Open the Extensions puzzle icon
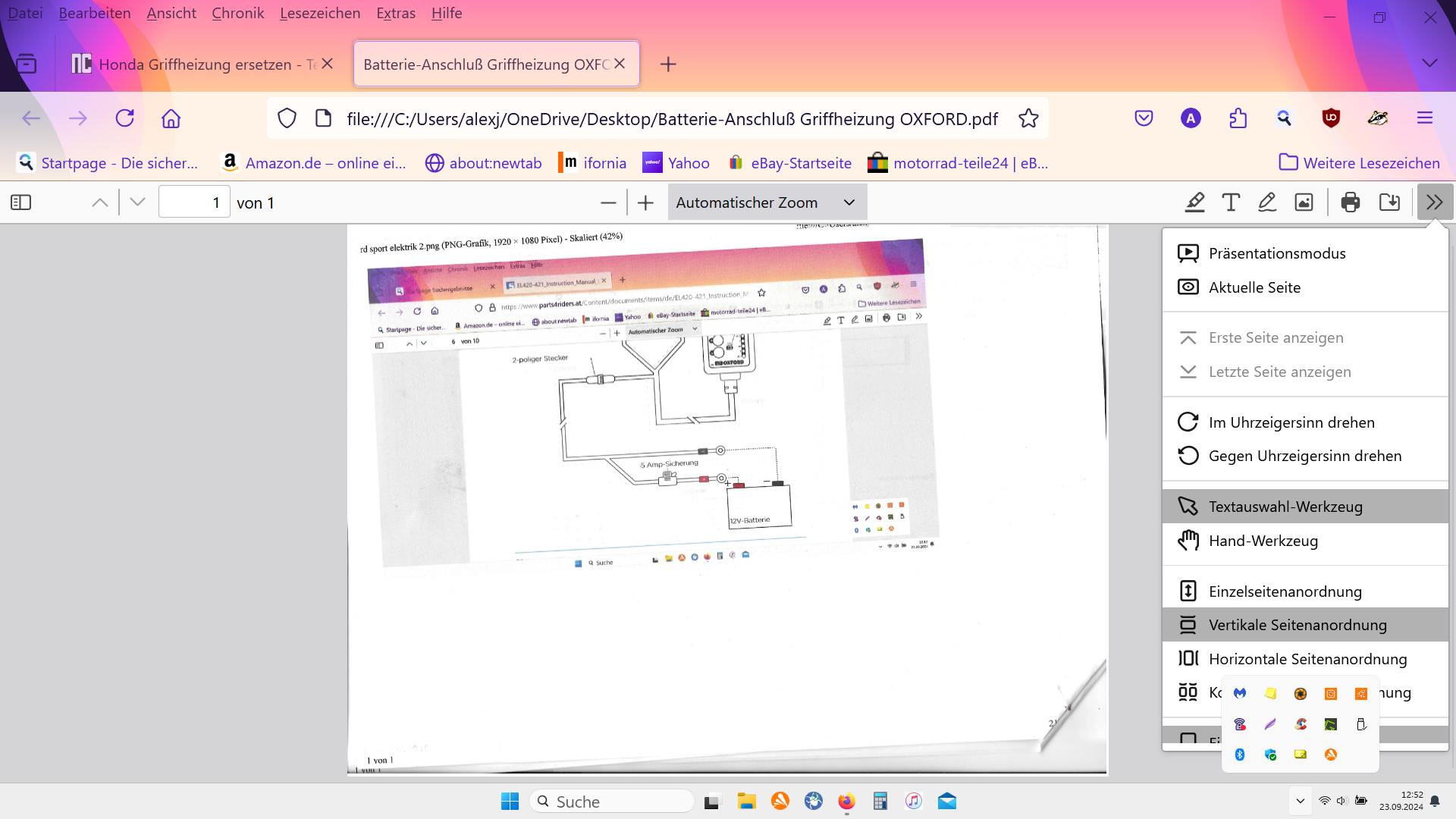 tap(1238, 118)
